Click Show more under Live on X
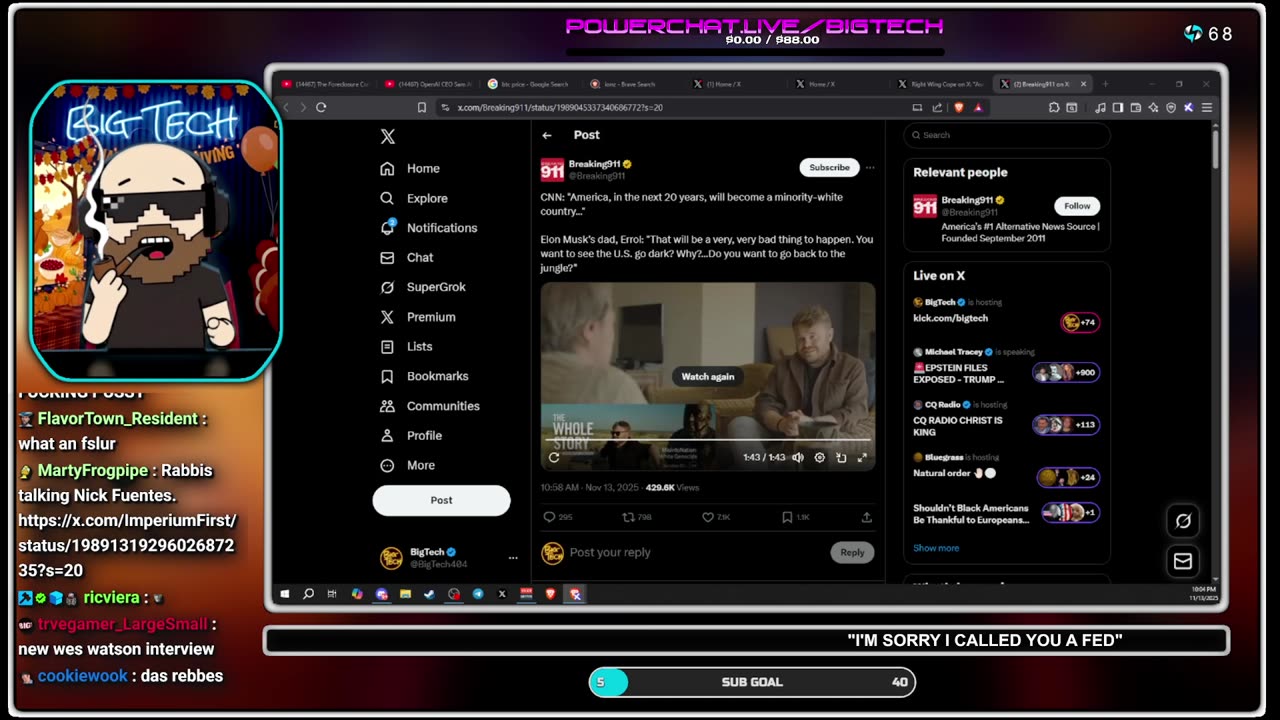The image size is (1280, 720). tap(936, 548)
